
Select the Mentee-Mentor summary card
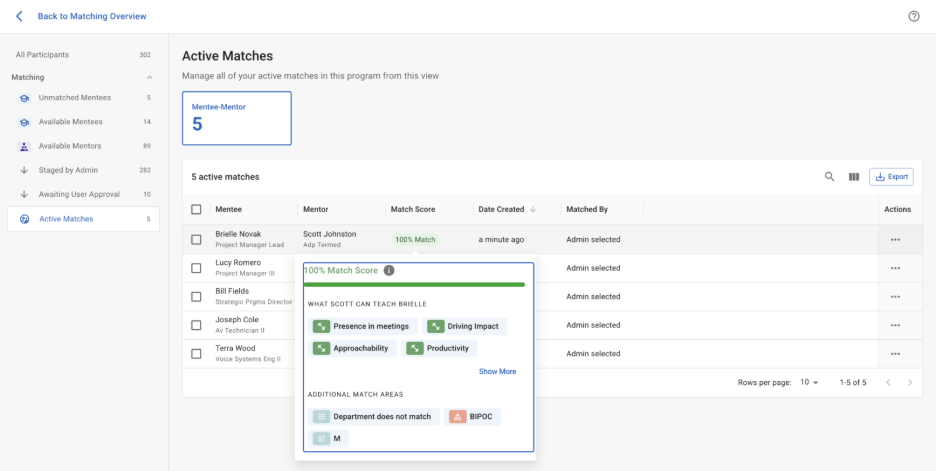pos(237,118)
